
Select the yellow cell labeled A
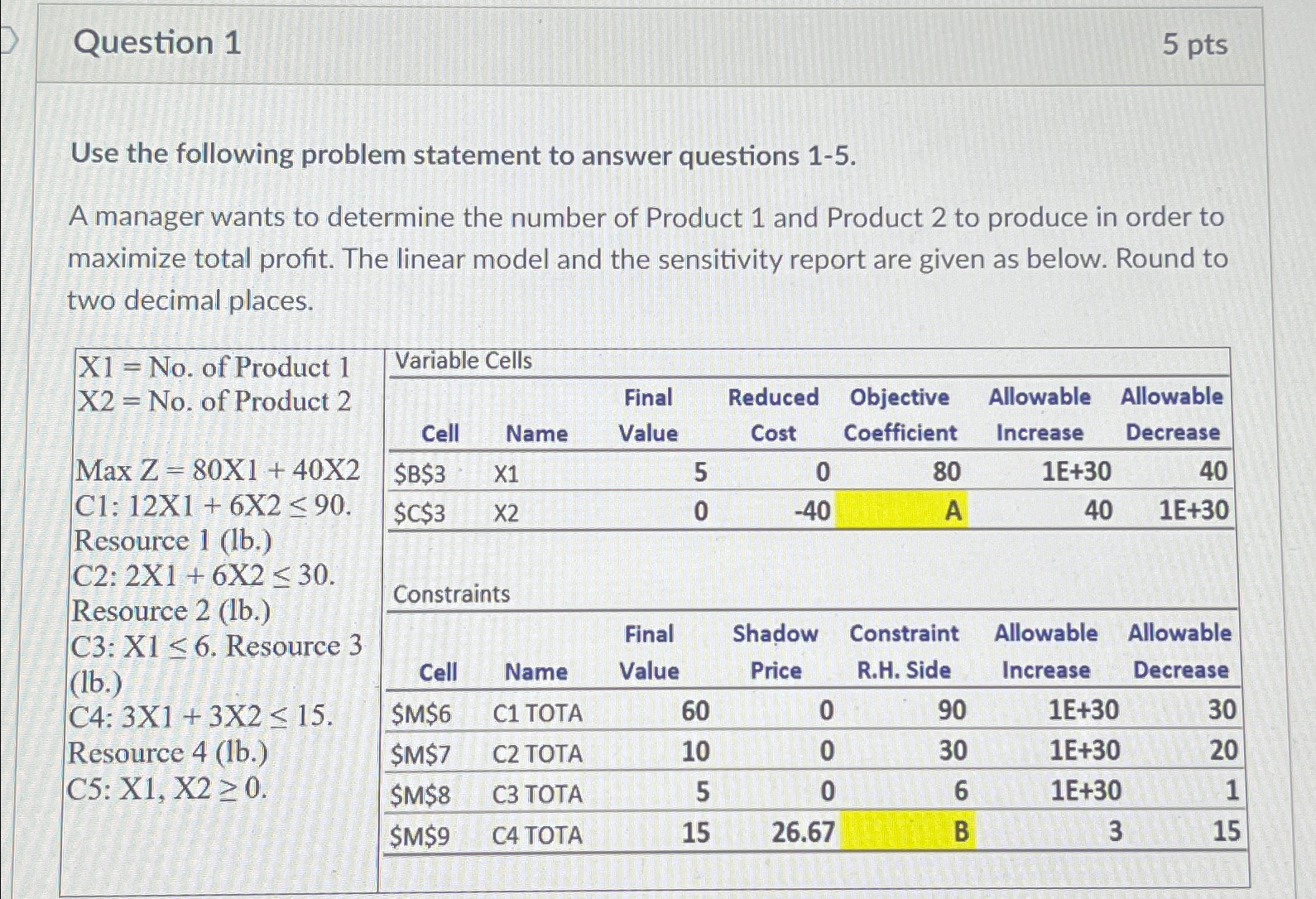point(901,511)
